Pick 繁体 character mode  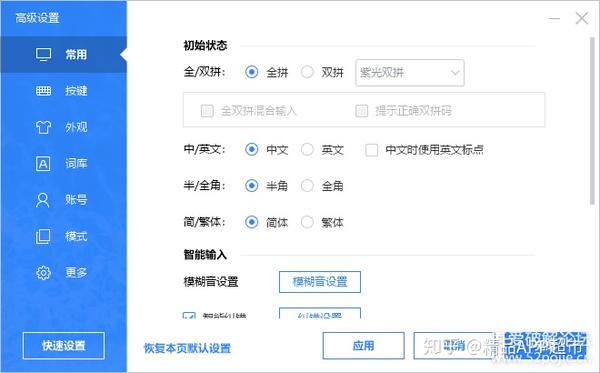(307, 222)
